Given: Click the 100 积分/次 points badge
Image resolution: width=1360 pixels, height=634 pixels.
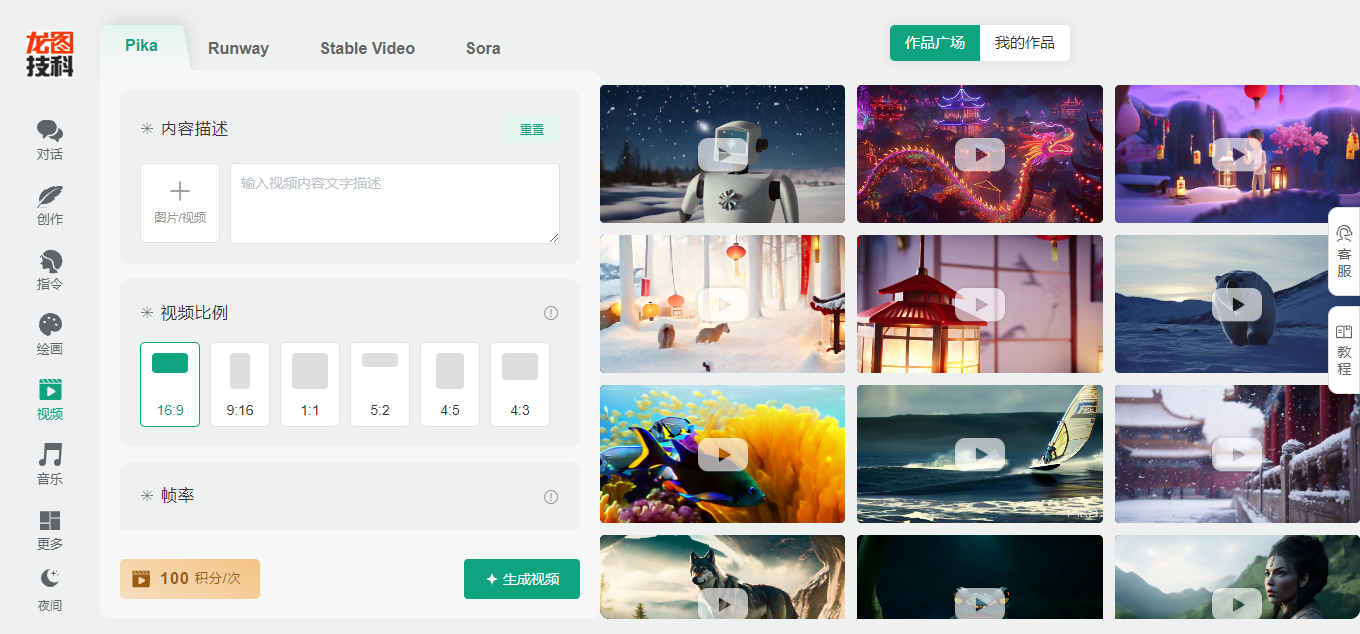Looking at the screenshot, I should coord(190,579).
